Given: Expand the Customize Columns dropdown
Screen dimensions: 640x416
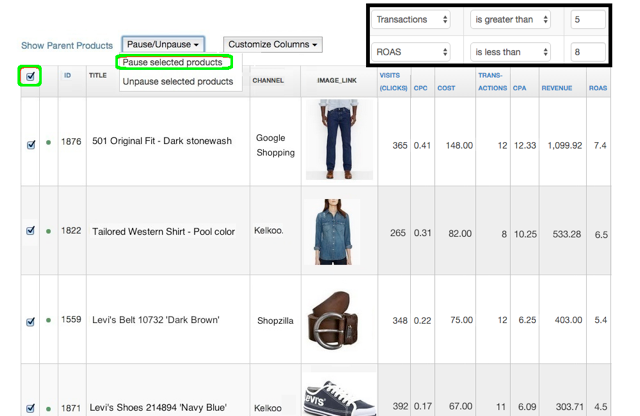Looking at the screenshot, I should pyautogui.click(x=273, y=45).
